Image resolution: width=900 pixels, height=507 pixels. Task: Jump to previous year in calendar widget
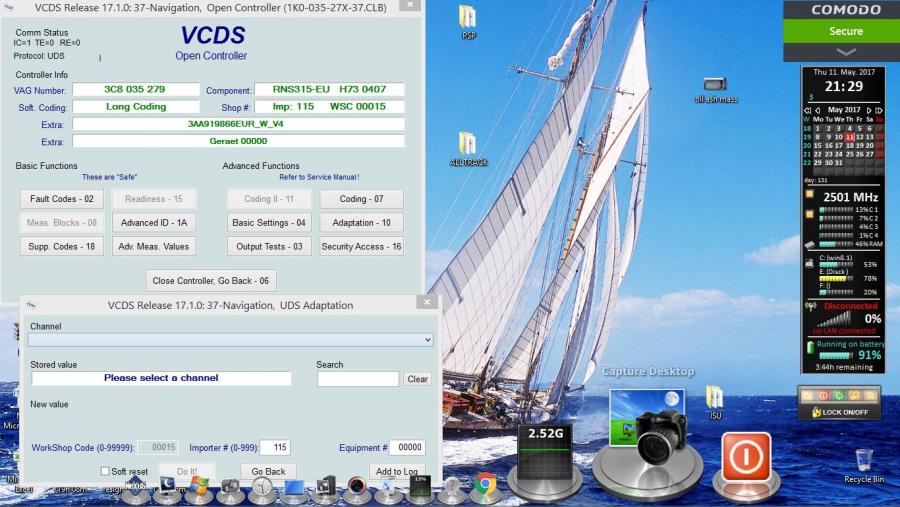point(808,110)
